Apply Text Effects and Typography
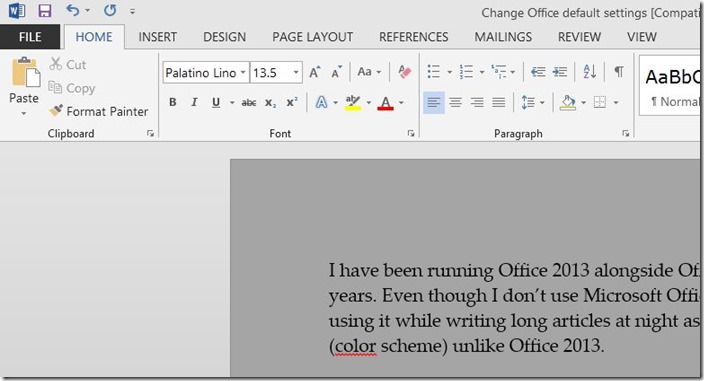The height and width of the screenshot is (381, 704). pos(321,102)
